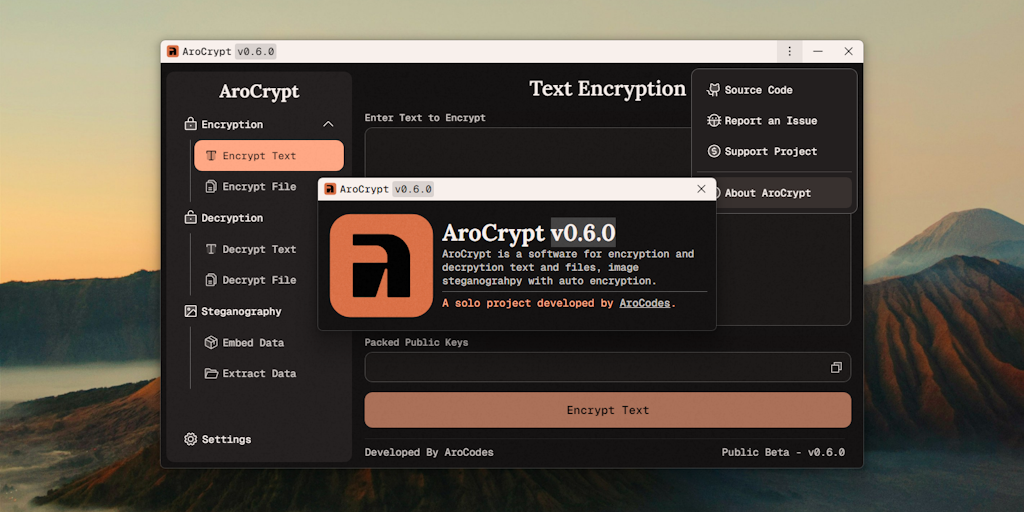Click the large AroCrypt logo in About dialog

[381, 265]
